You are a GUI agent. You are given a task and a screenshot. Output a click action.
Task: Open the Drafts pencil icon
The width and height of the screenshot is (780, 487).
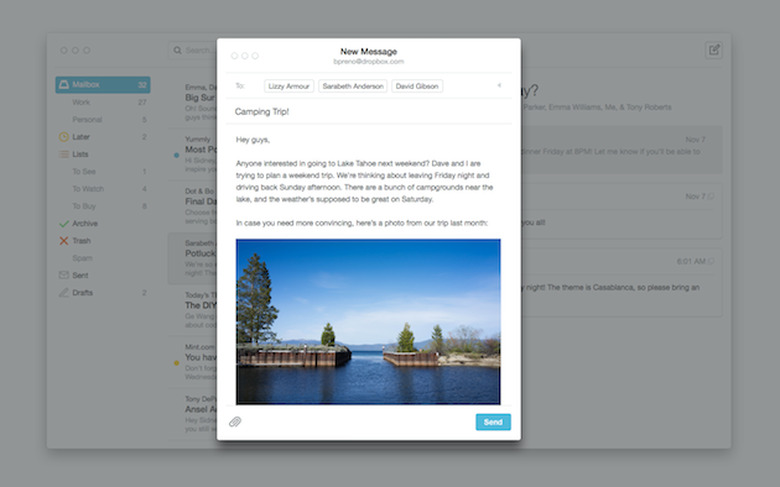pos(64,292)
